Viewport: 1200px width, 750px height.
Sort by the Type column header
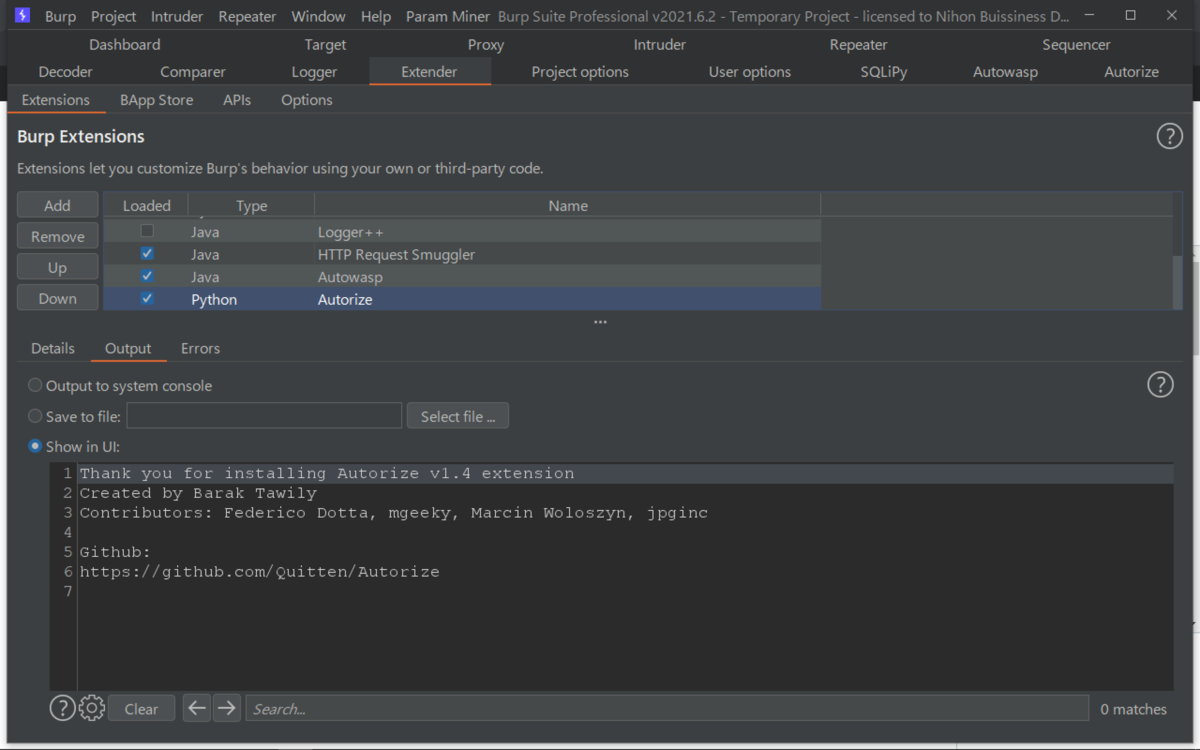pos(252,205)
